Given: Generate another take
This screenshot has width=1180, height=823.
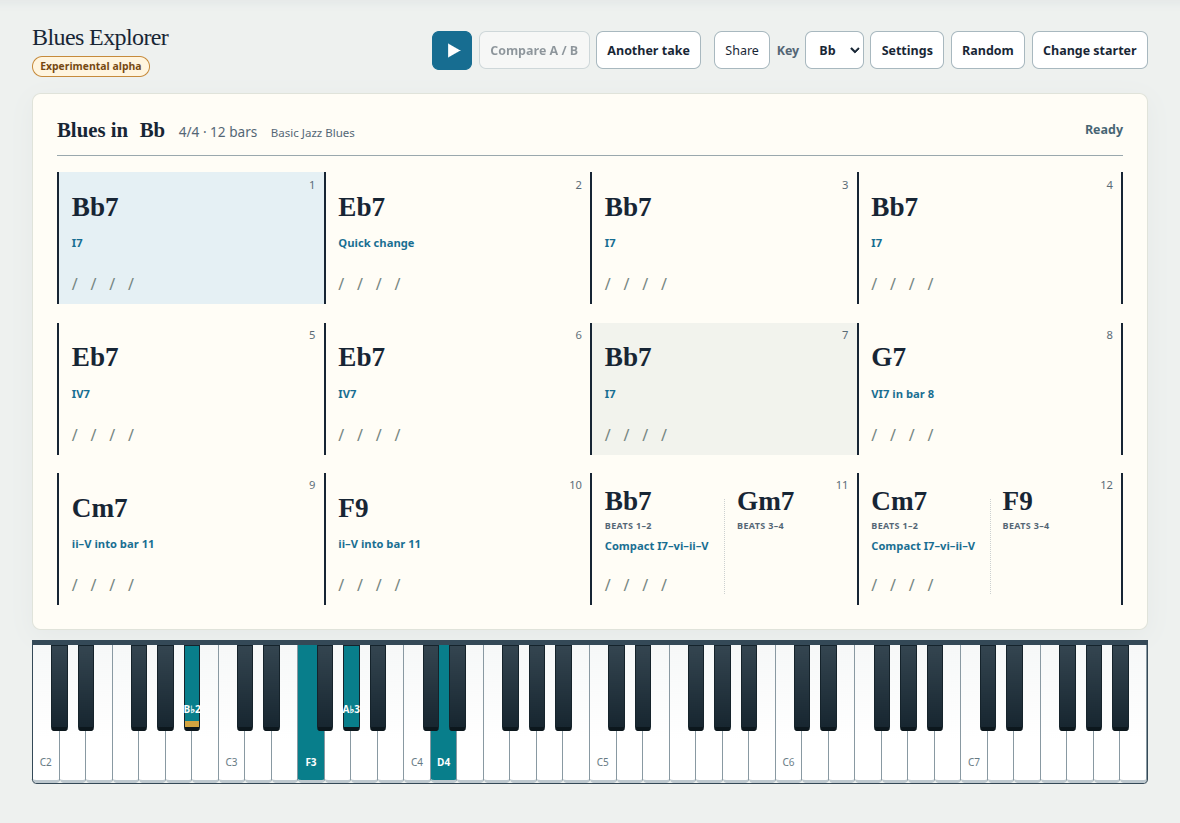Looking at the screenshot, I should coord(648,50).
